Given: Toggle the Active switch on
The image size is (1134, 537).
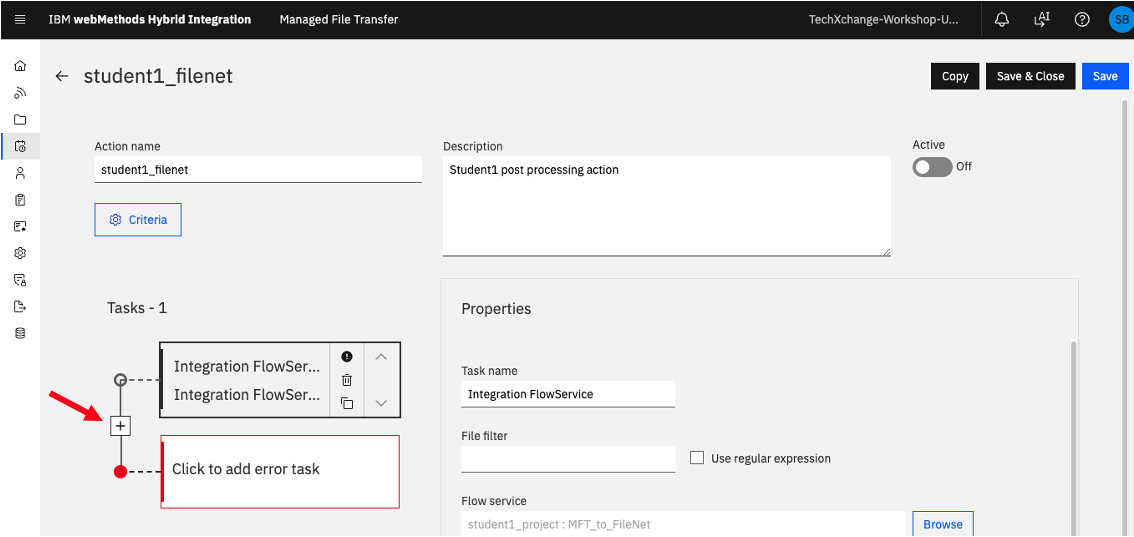Looking at the screenshot, I should tap(932, 167).
